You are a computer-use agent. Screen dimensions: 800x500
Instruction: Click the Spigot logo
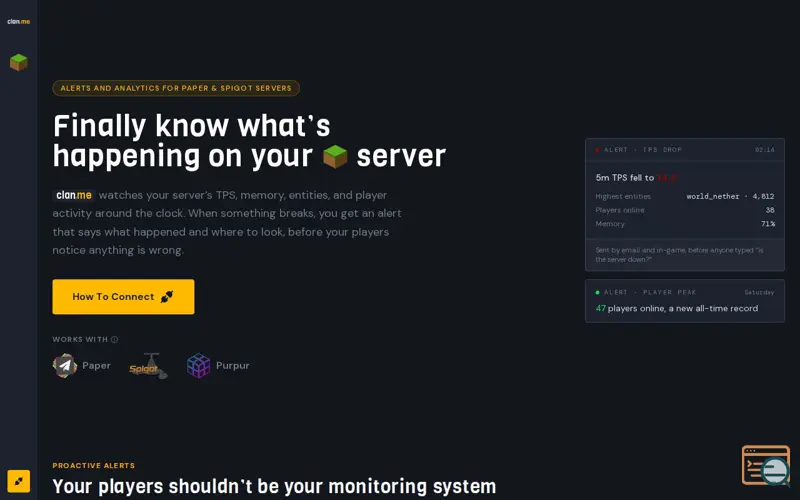coord(148,366)
